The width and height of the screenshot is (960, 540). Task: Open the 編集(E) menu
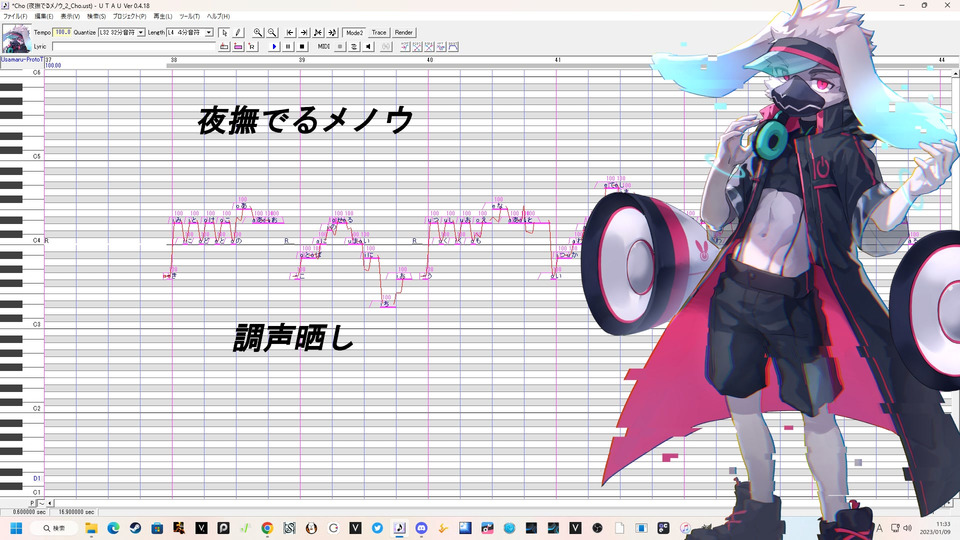[x=43, y=17]
